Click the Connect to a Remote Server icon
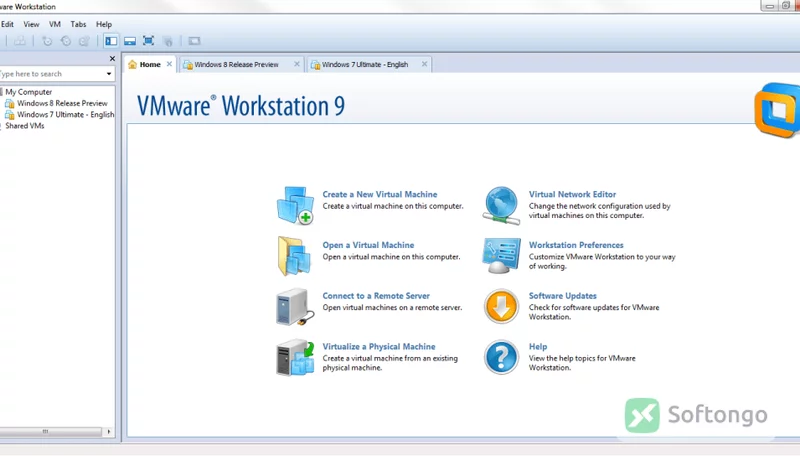The width and height of the screenshot is (800, 456). point(295,307)
